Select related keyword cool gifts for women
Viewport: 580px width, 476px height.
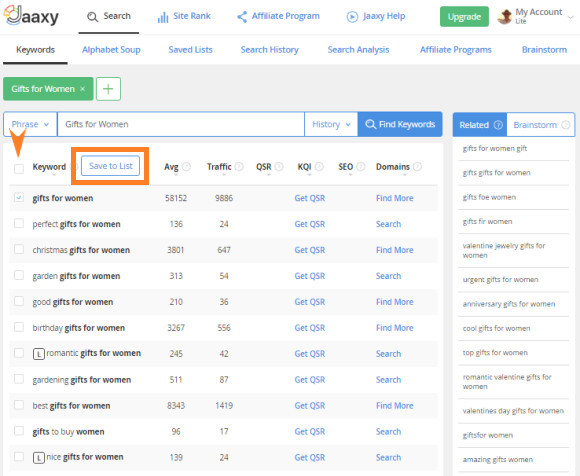point(496,328)
